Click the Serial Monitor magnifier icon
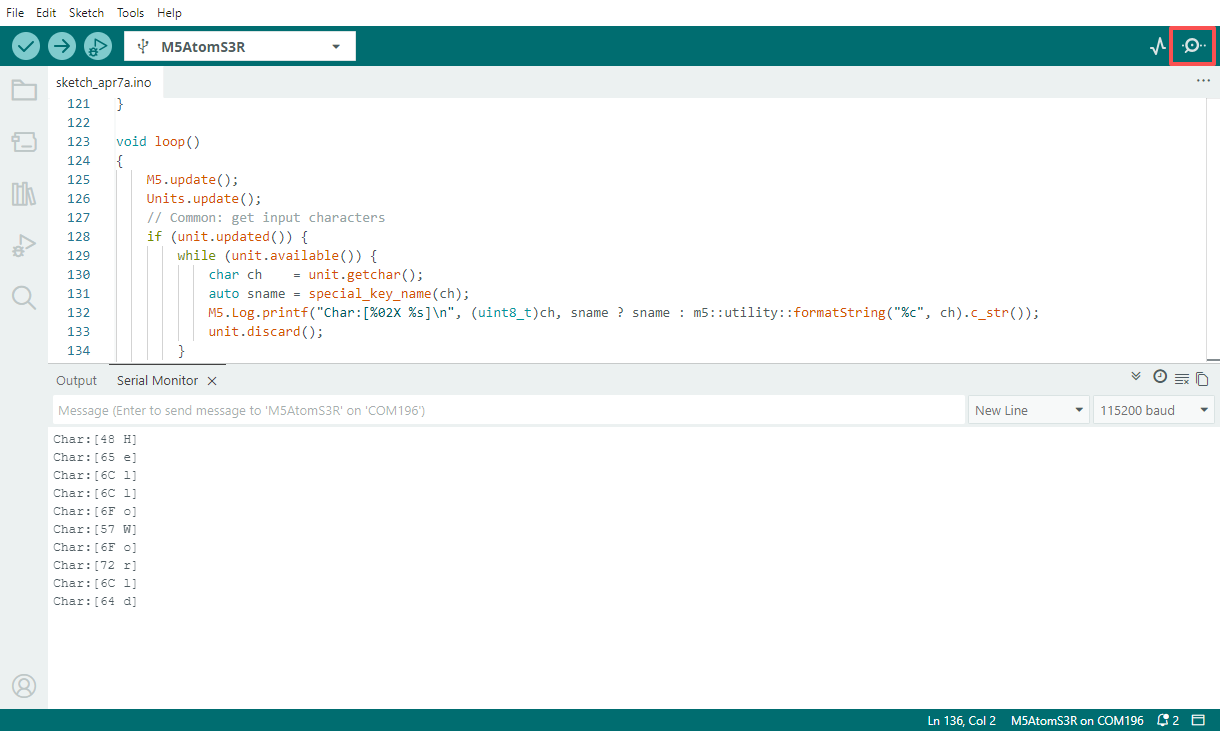The image size is (1220, 731). pyautogui.click(x=1192, y=46)
